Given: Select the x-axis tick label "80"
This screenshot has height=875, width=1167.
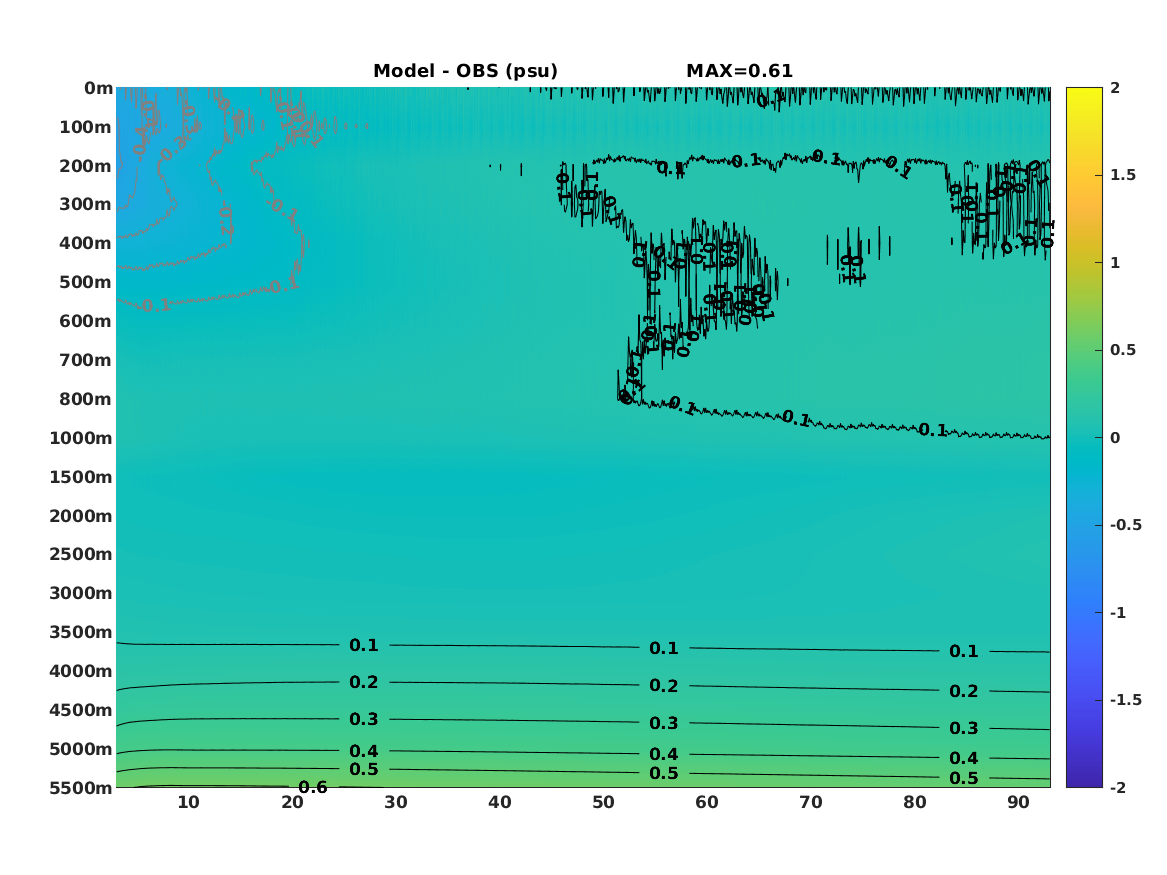Looking at the screenshot, I should pos(915,802).
